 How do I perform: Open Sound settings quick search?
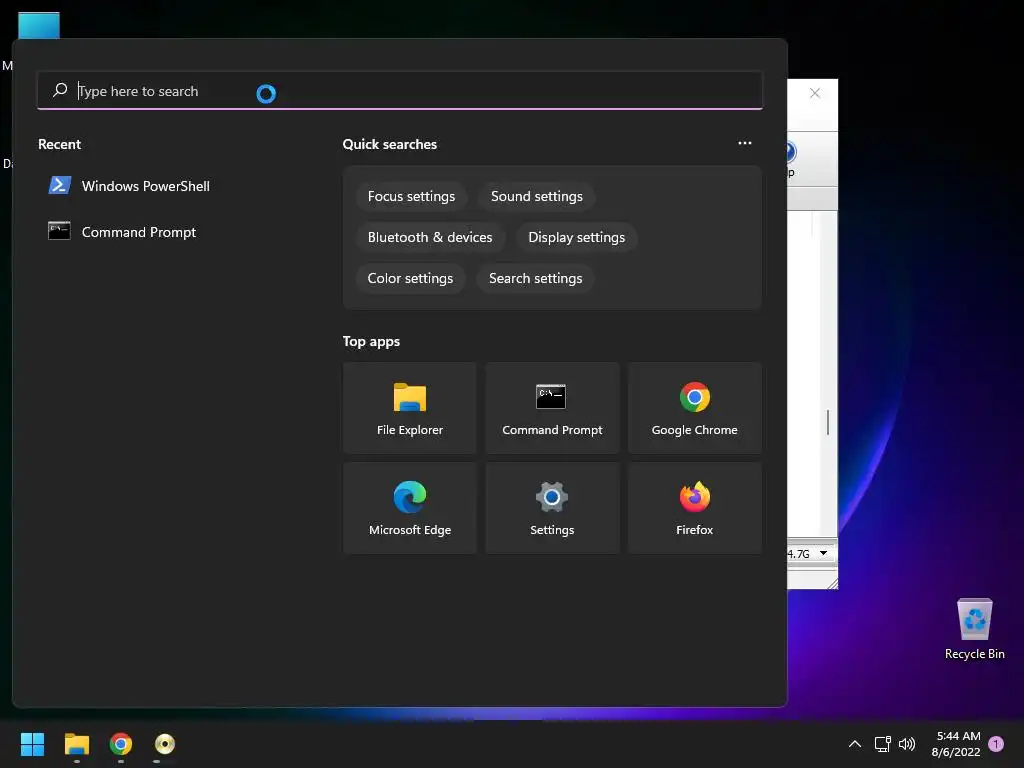tap(537, 197)
